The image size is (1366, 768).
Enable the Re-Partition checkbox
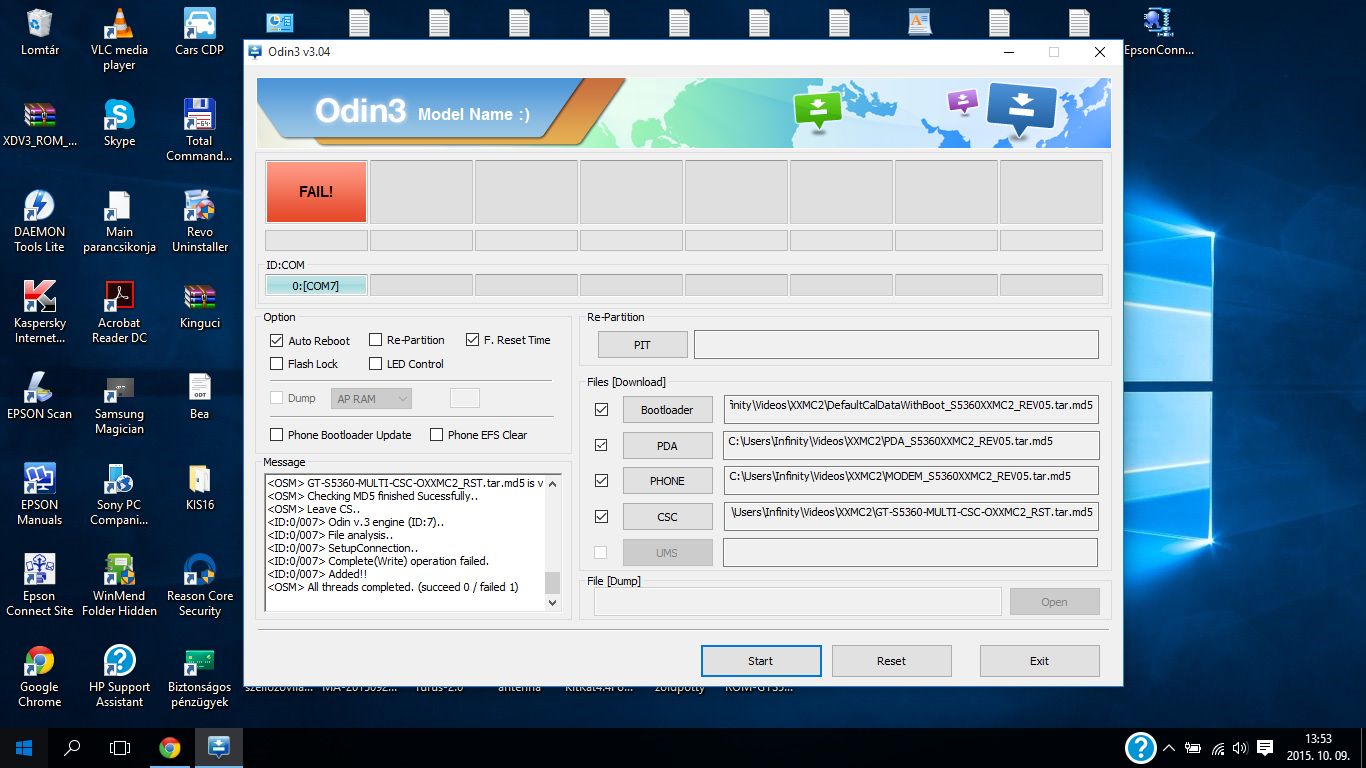pyautogui.click(x=376, y=340)
